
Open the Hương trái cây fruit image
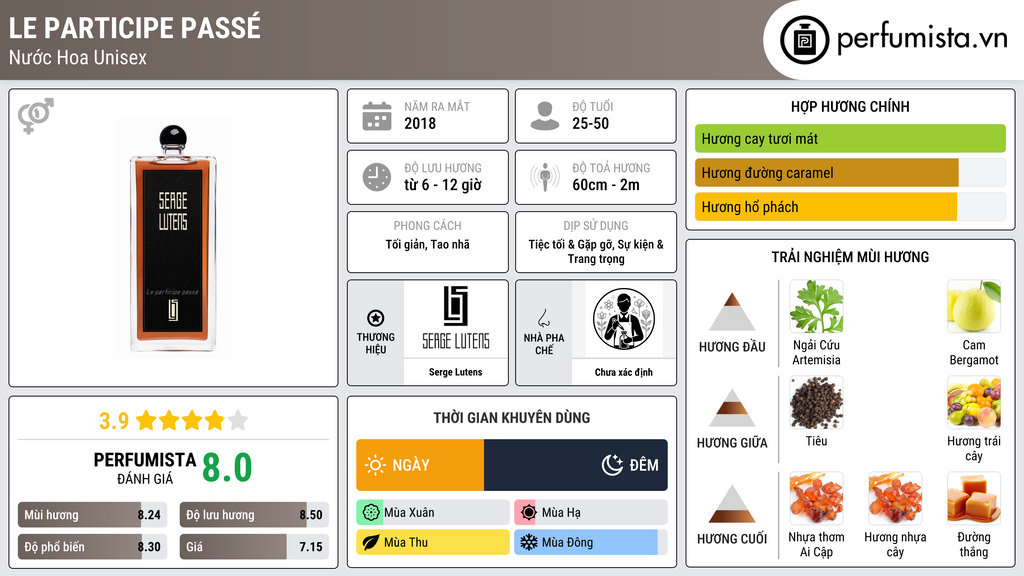(974, 403)
